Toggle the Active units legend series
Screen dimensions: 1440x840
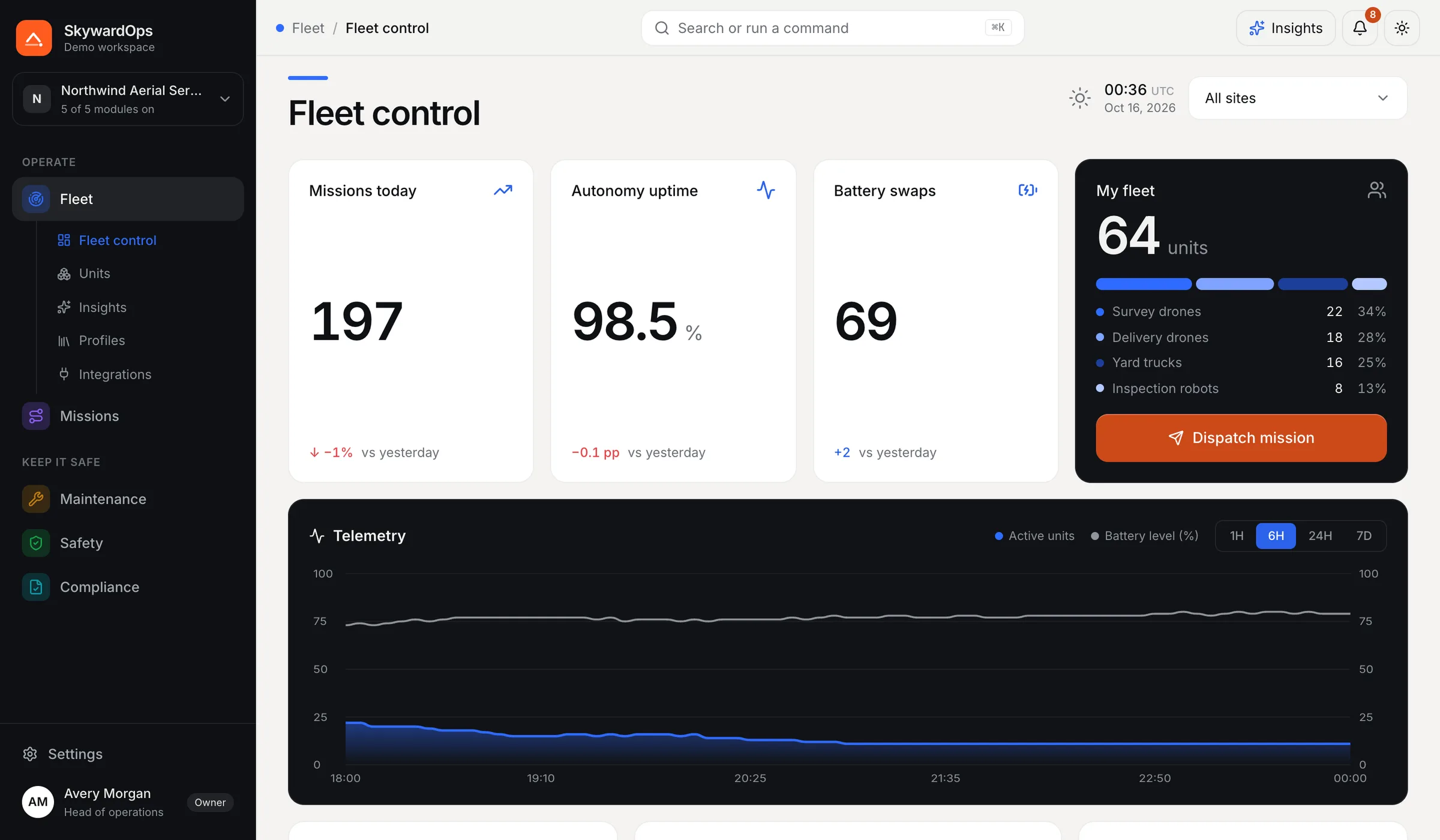1034,536
